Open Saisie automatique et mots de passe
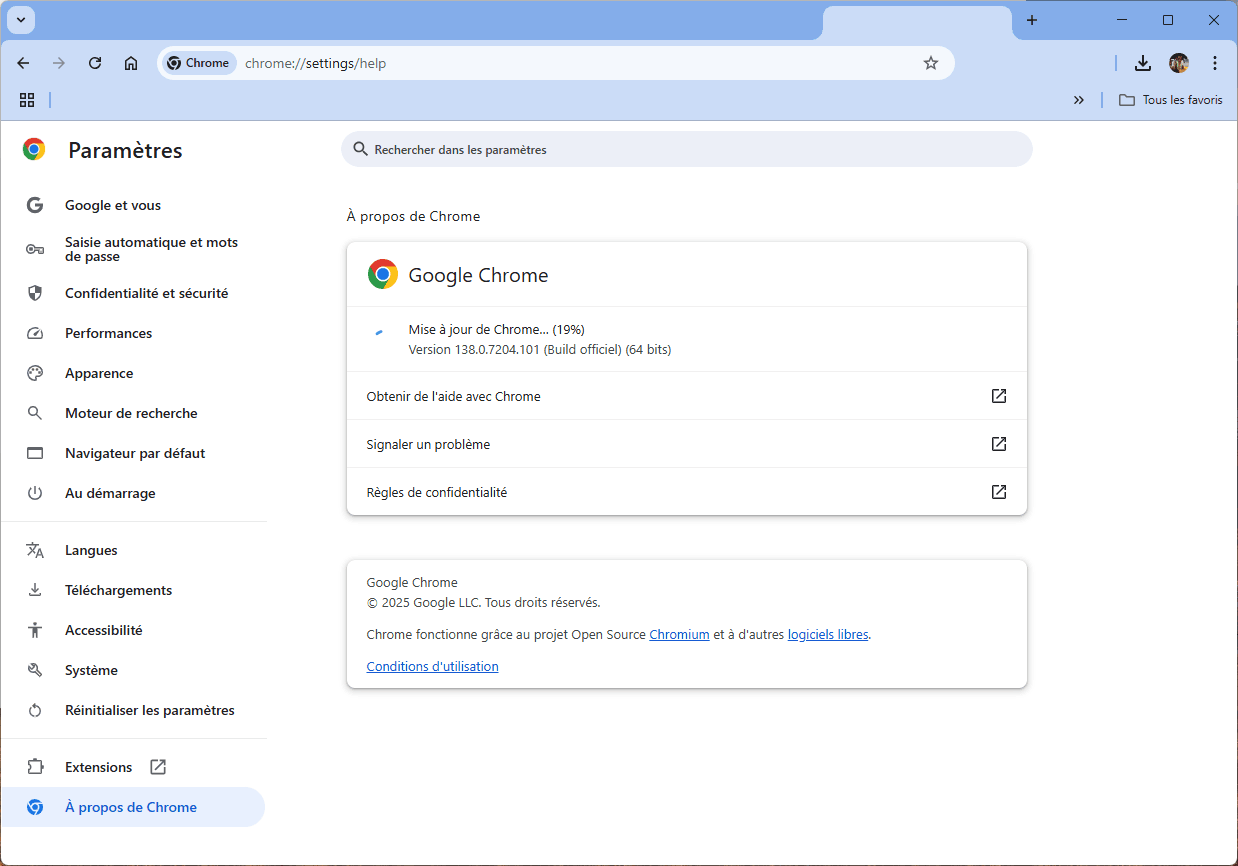The image size is (1238, 866). [x=133, y=249]
